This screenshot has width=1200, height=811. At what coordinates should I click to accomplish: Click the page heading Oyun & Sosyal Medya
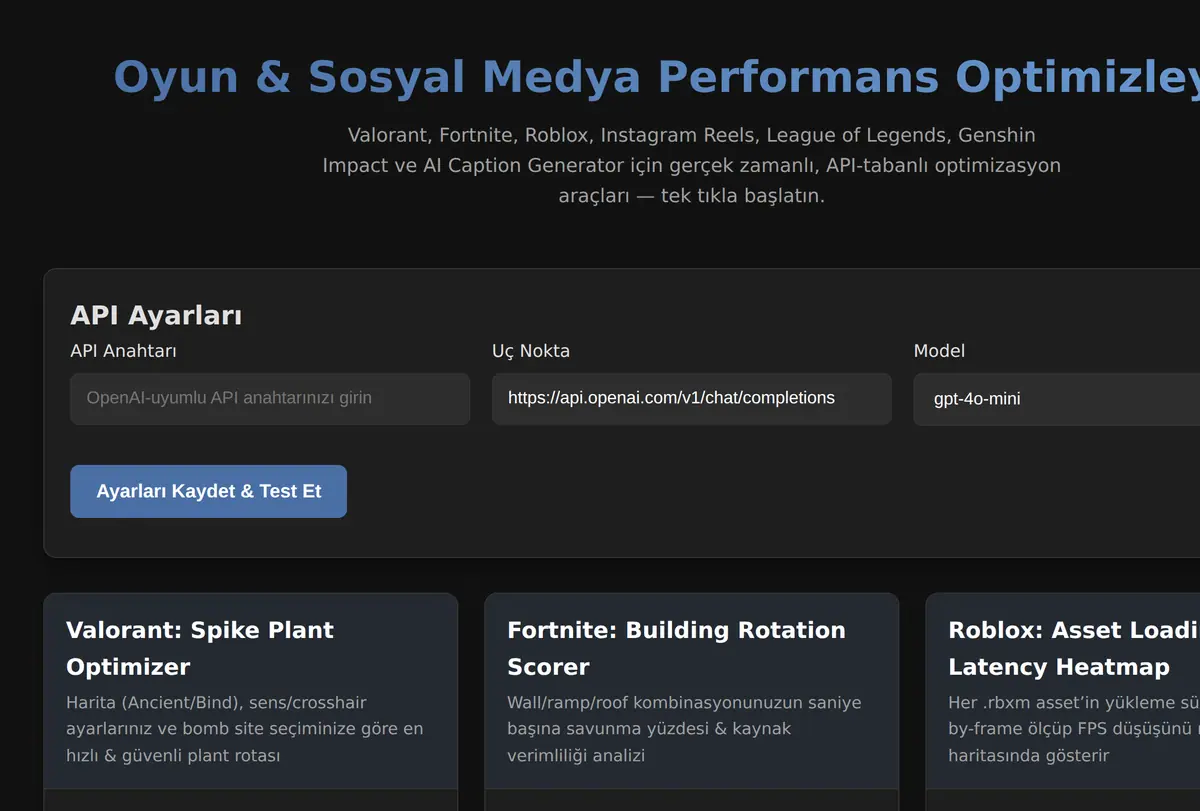coord(656,77)
